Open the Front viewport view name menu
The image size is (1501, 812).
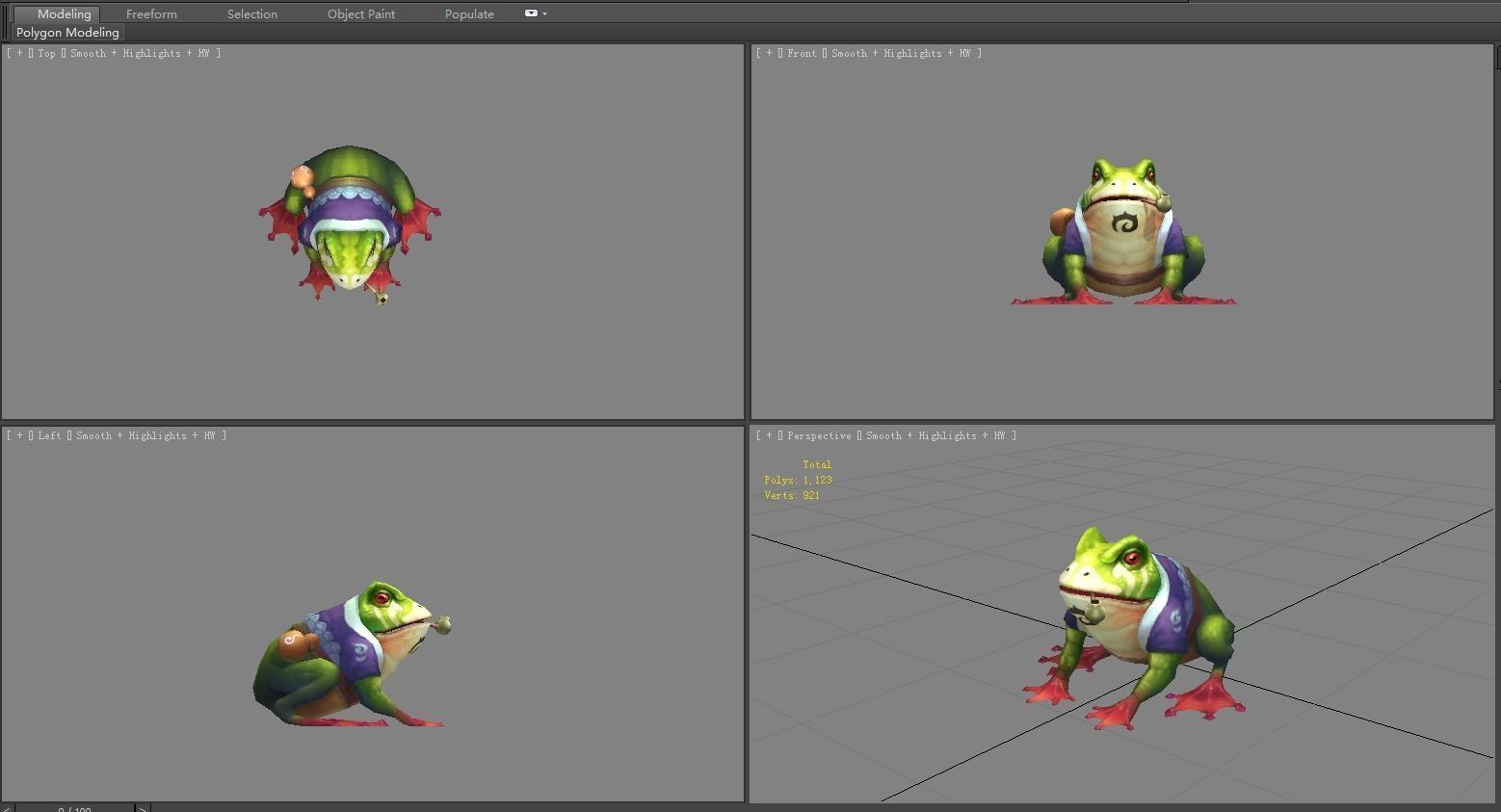tap(802, 54)
